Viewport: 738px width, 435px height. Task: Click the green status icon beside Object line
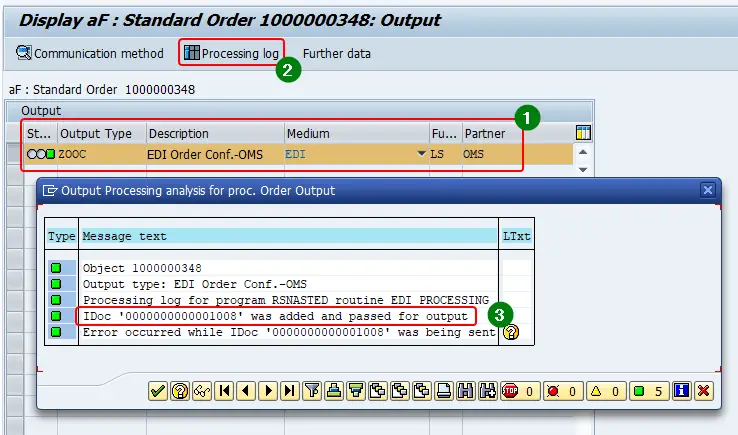[x=56, y=268]
